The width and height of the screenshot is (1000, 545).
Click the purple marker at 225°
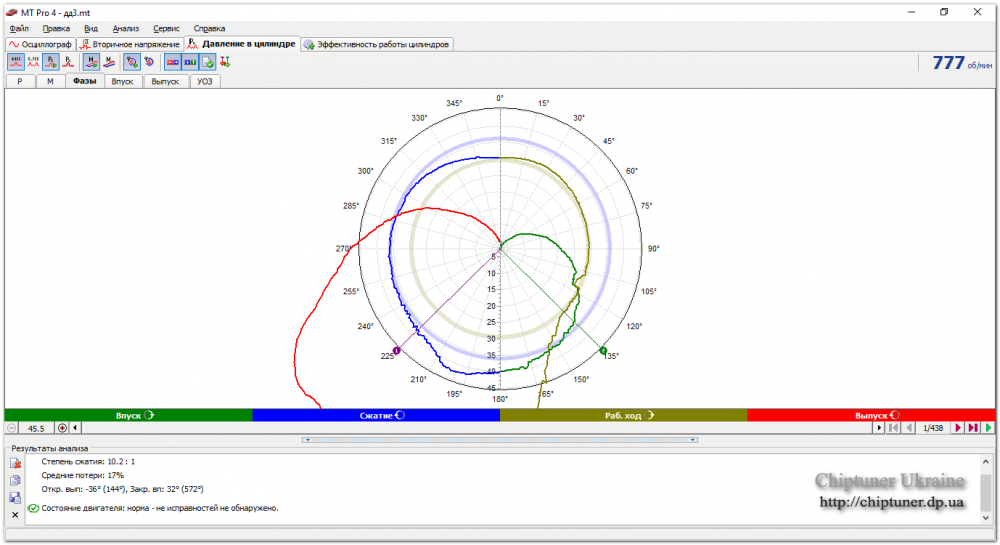397,351
